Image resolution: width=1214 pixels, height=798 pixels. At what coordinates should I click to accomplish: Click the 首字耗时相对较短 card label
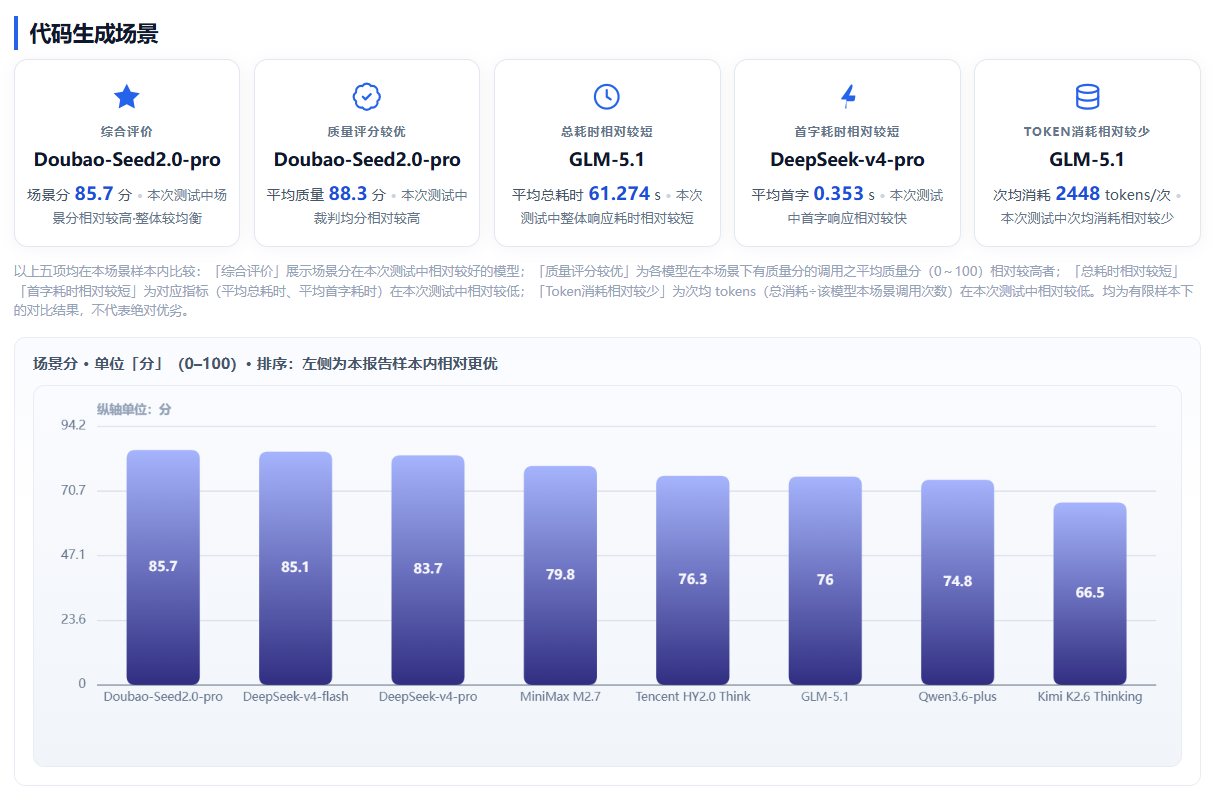pos(847,132)
